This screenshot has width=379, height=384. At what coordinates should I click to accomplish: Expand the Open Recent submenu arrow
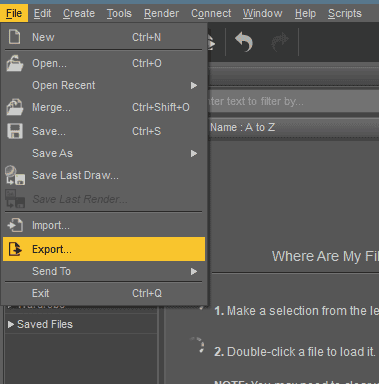point(194,86)
